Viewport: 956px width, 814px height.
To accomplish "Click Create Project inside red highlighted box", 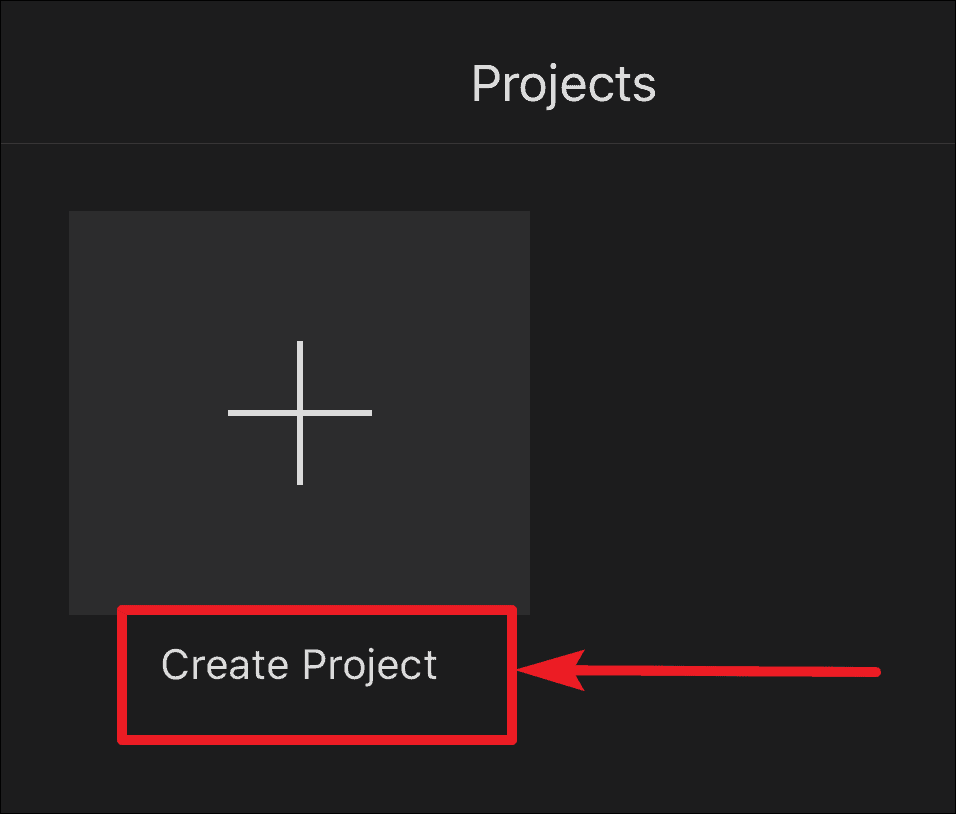I will [x=299, y=664].
